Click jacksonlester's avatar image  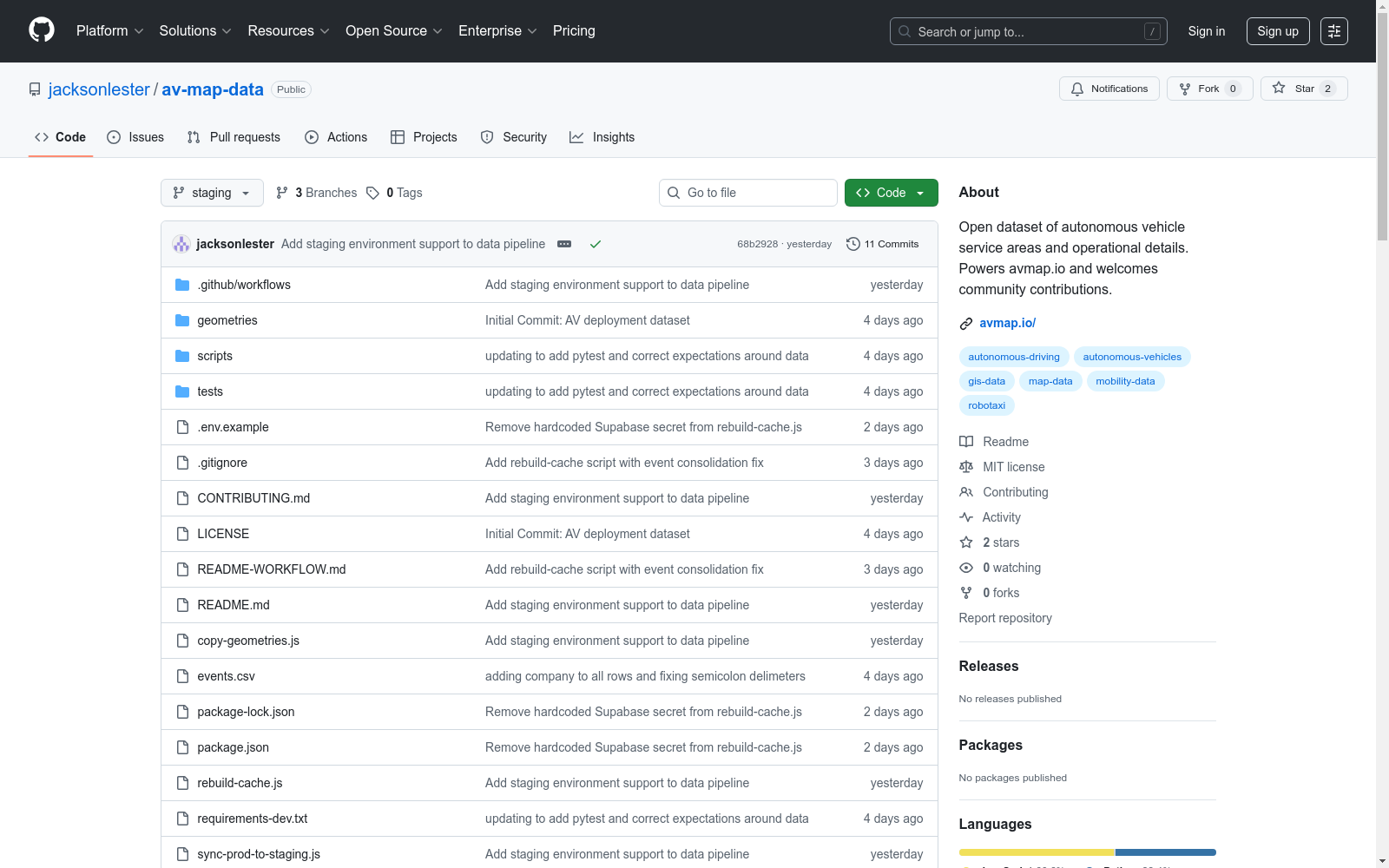point(181,244)
